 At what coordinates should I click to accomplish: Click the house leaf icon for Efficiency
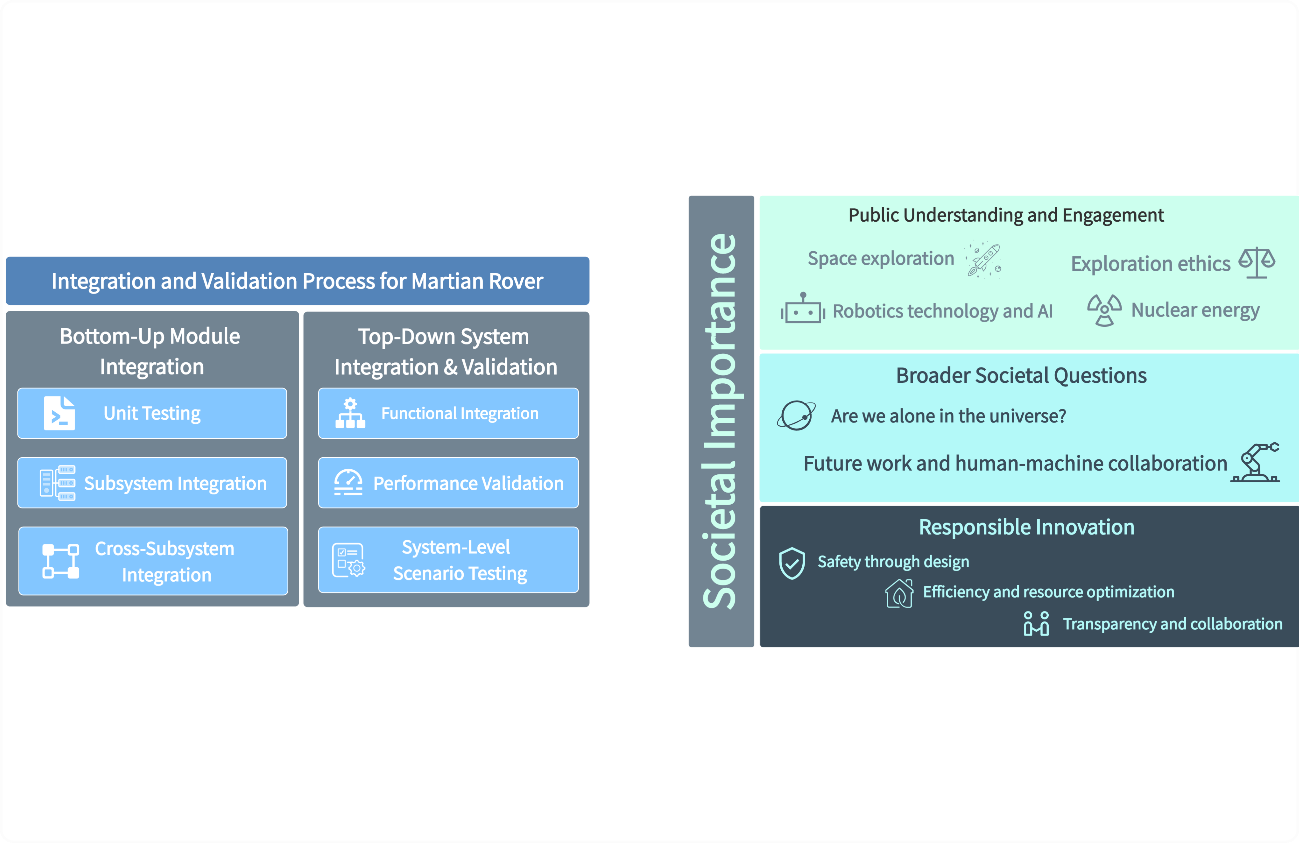pyautogui.click(x=899, y=593)
